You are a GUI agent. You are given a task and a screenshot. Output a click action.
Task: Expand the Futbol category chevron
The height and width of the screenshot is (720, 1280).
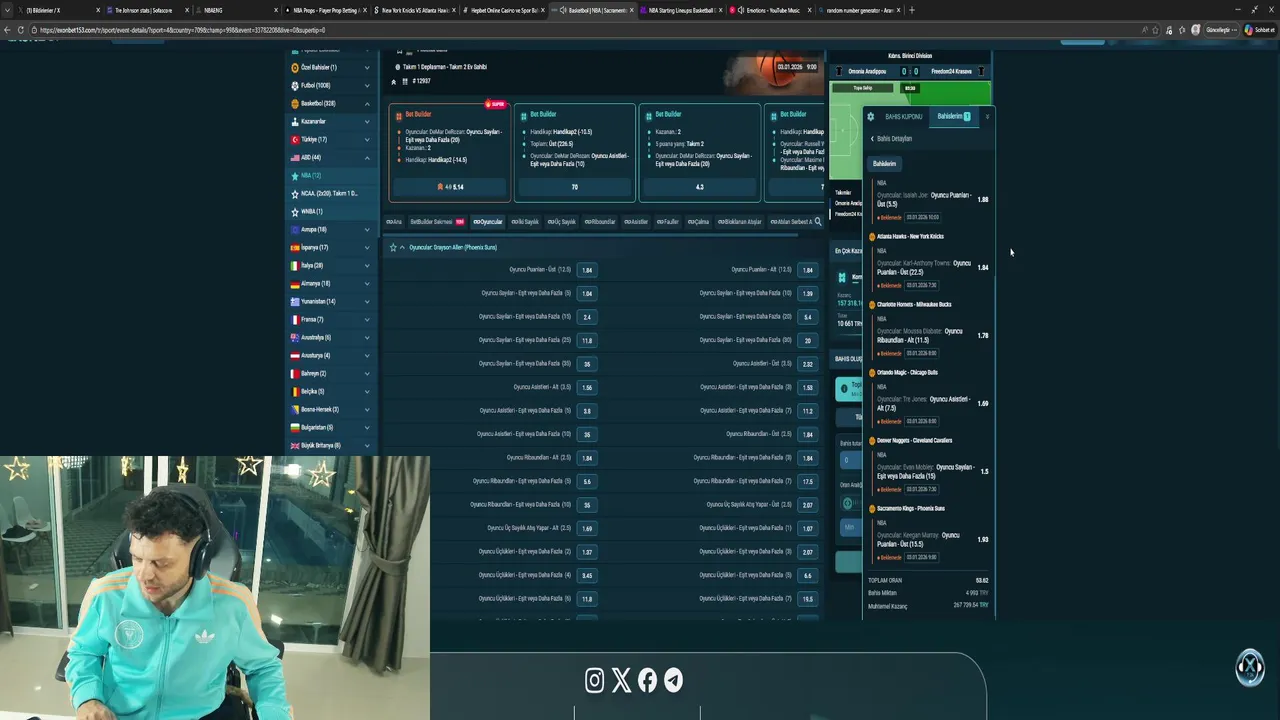(x=367, y=86)
